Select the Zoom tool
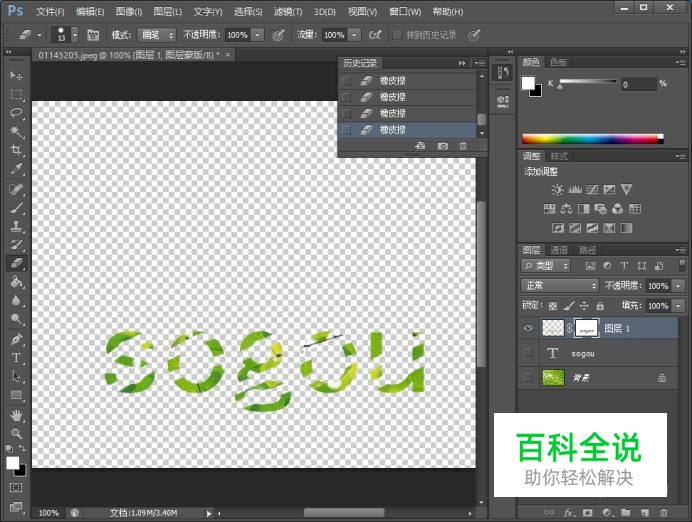This screenshot has width=692, height=522. coord(16,434)
